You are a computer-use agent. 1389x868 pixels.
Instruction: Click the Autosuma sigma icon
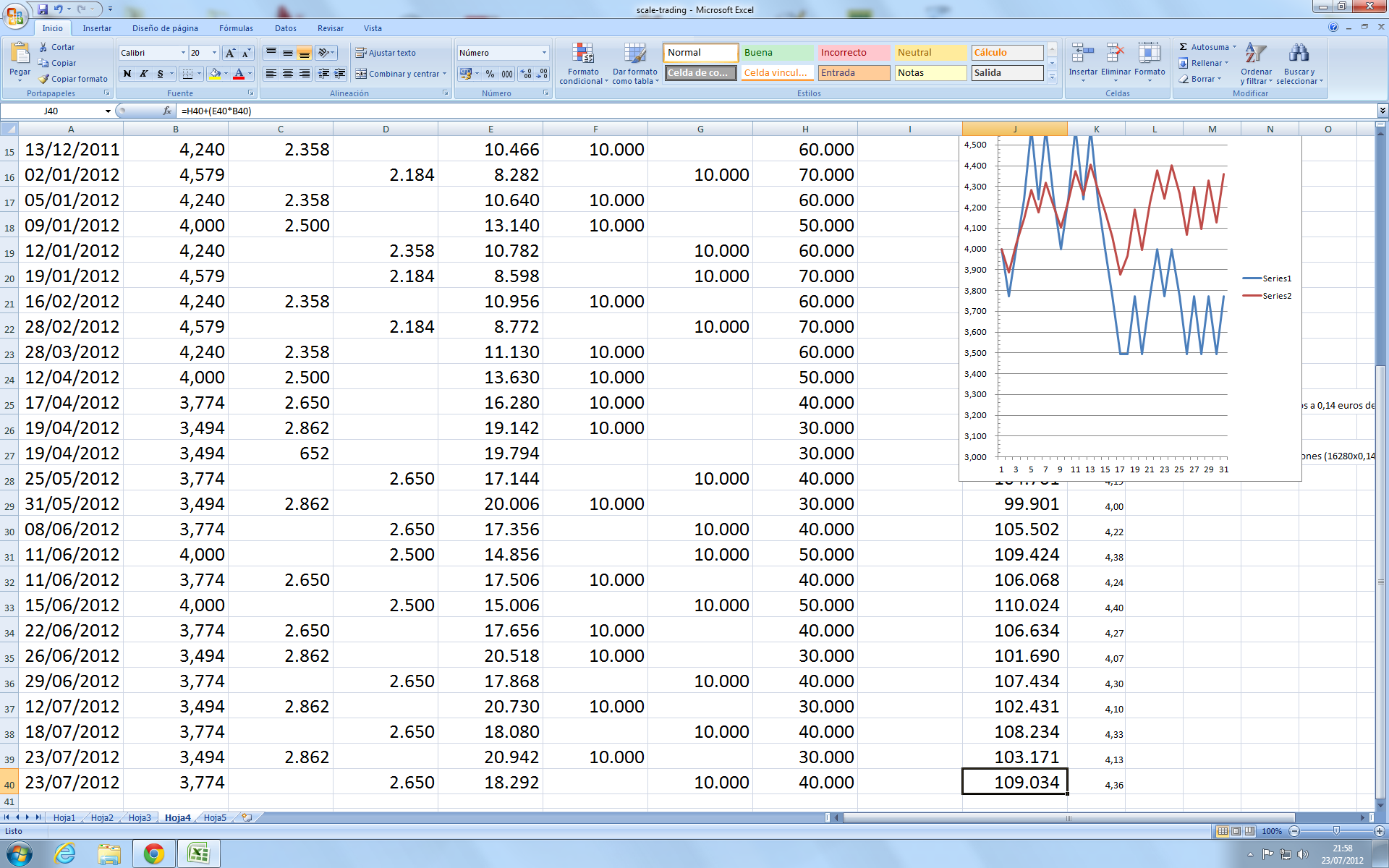(1184, 47)
